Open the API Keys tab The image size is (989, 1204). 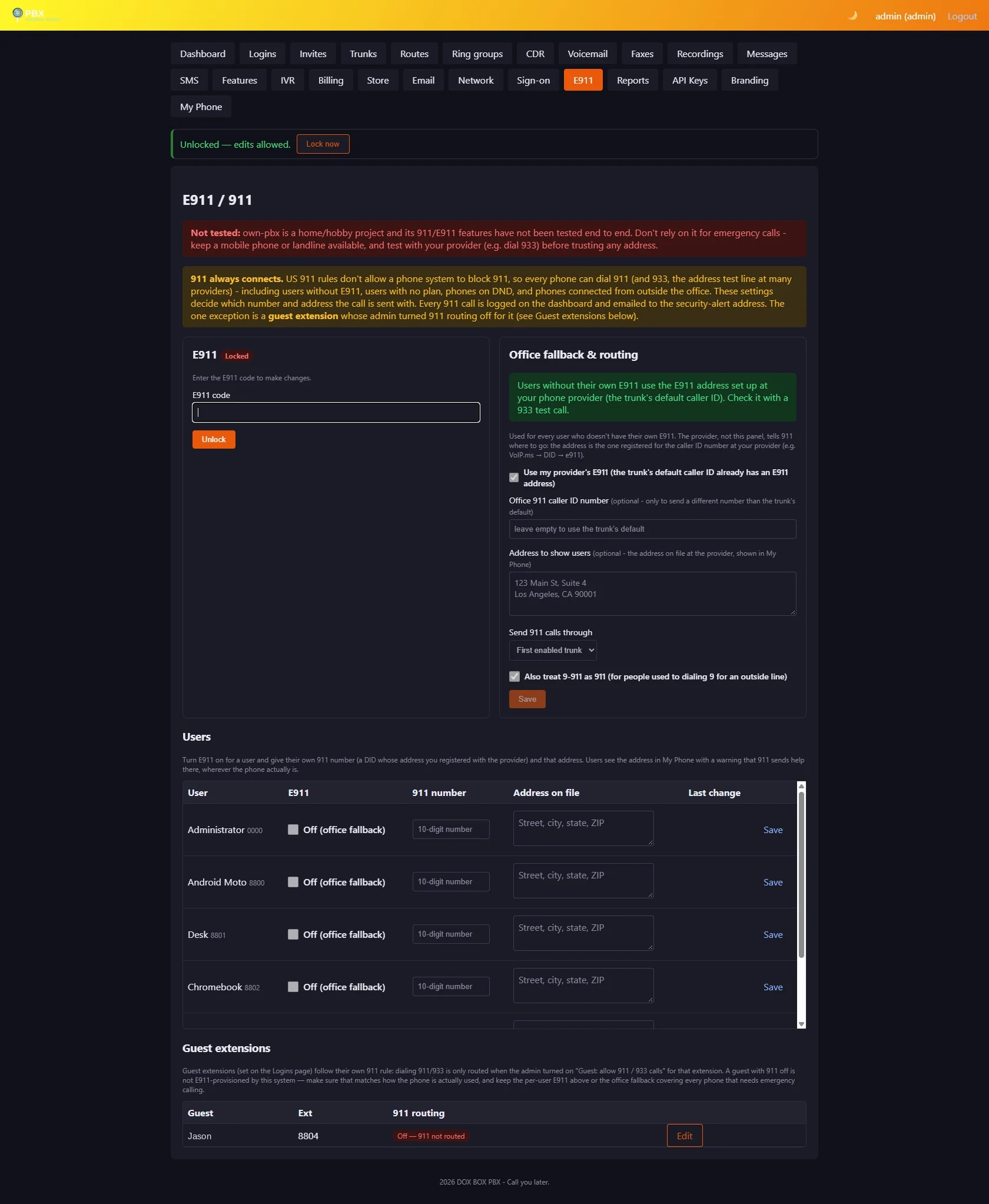690,80
